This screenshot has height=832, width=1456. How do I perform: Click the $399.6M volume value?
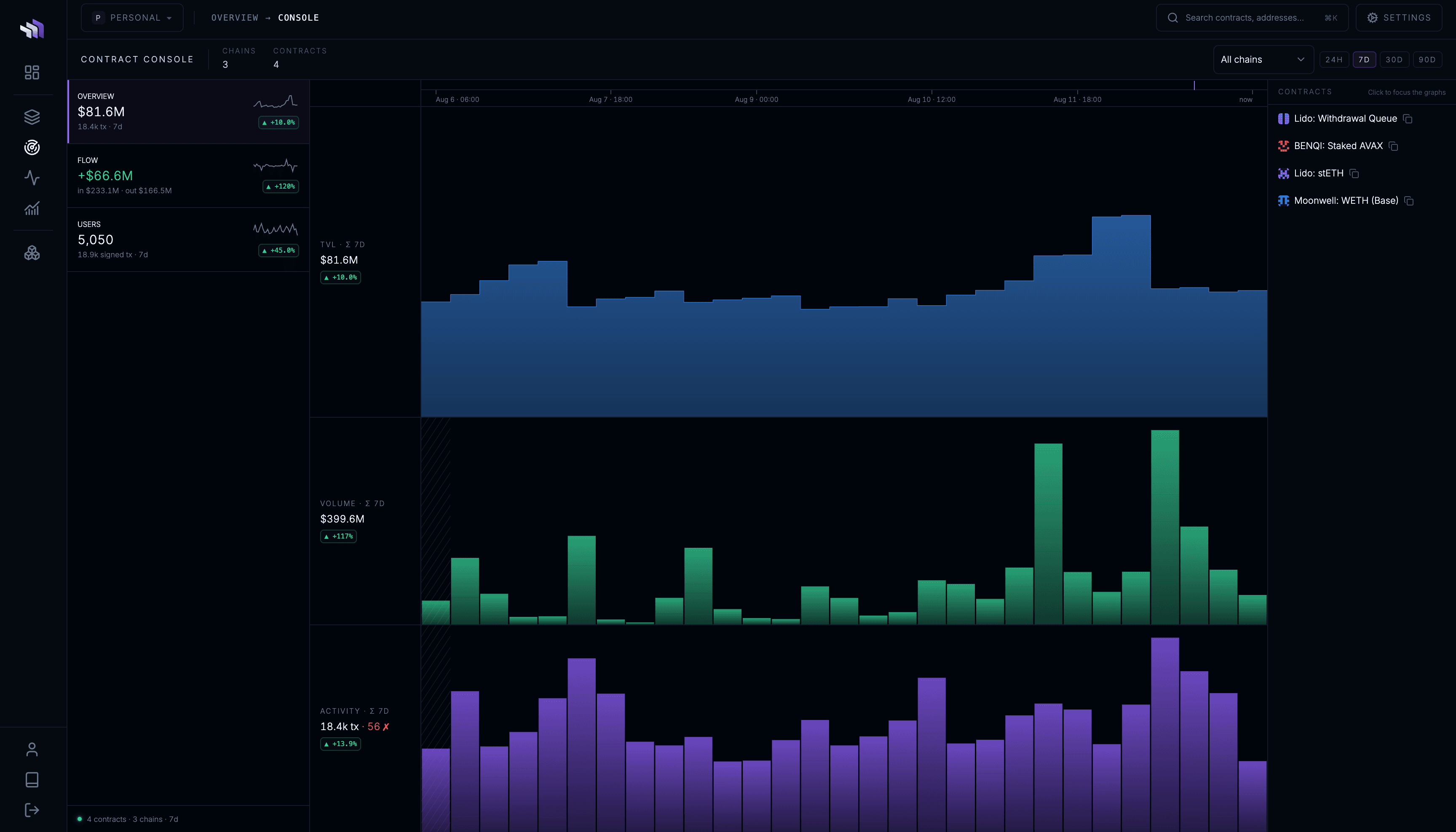343,519
